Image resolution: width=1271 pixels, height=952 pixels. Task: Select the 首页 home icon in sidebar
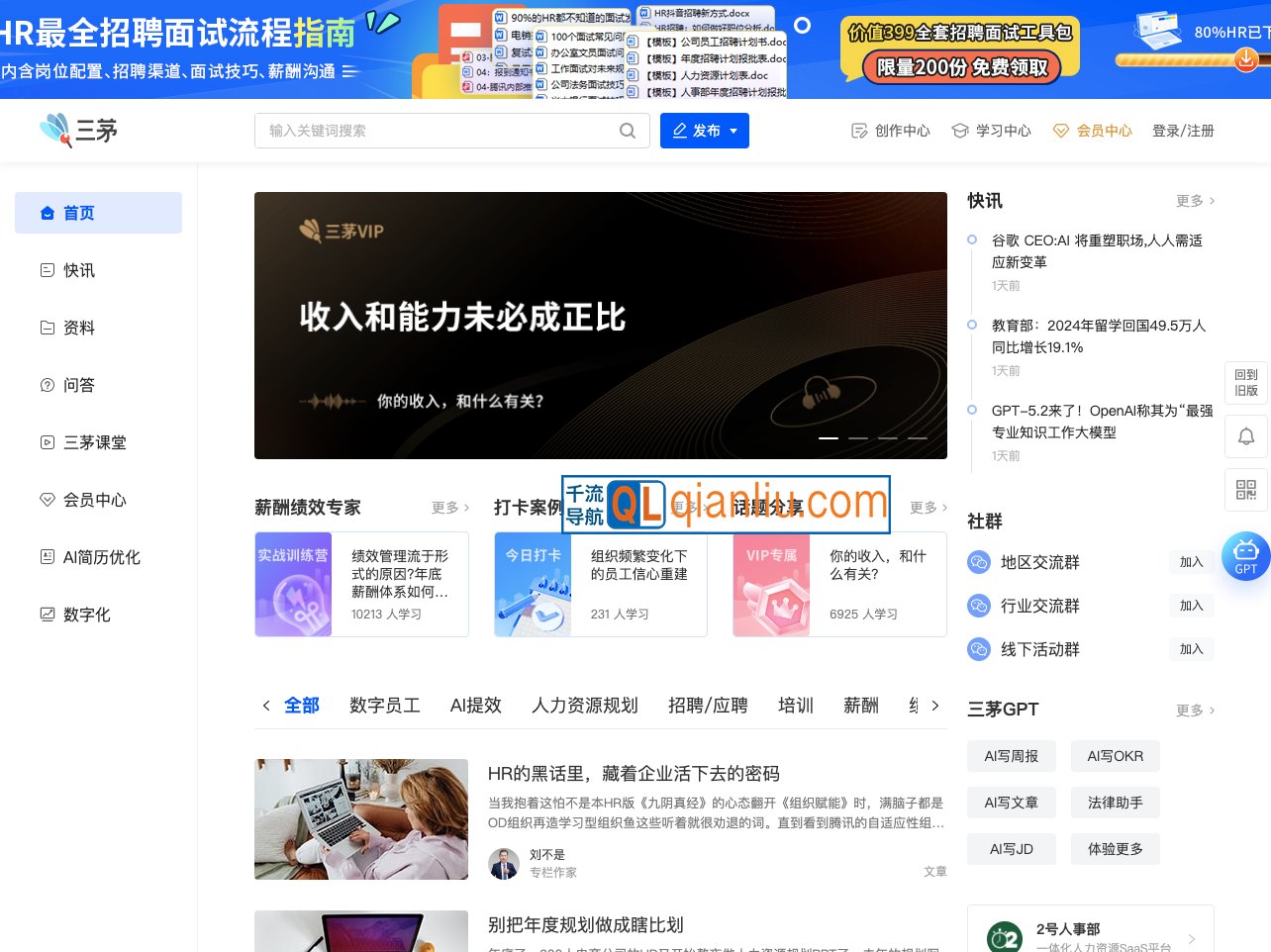47,212
